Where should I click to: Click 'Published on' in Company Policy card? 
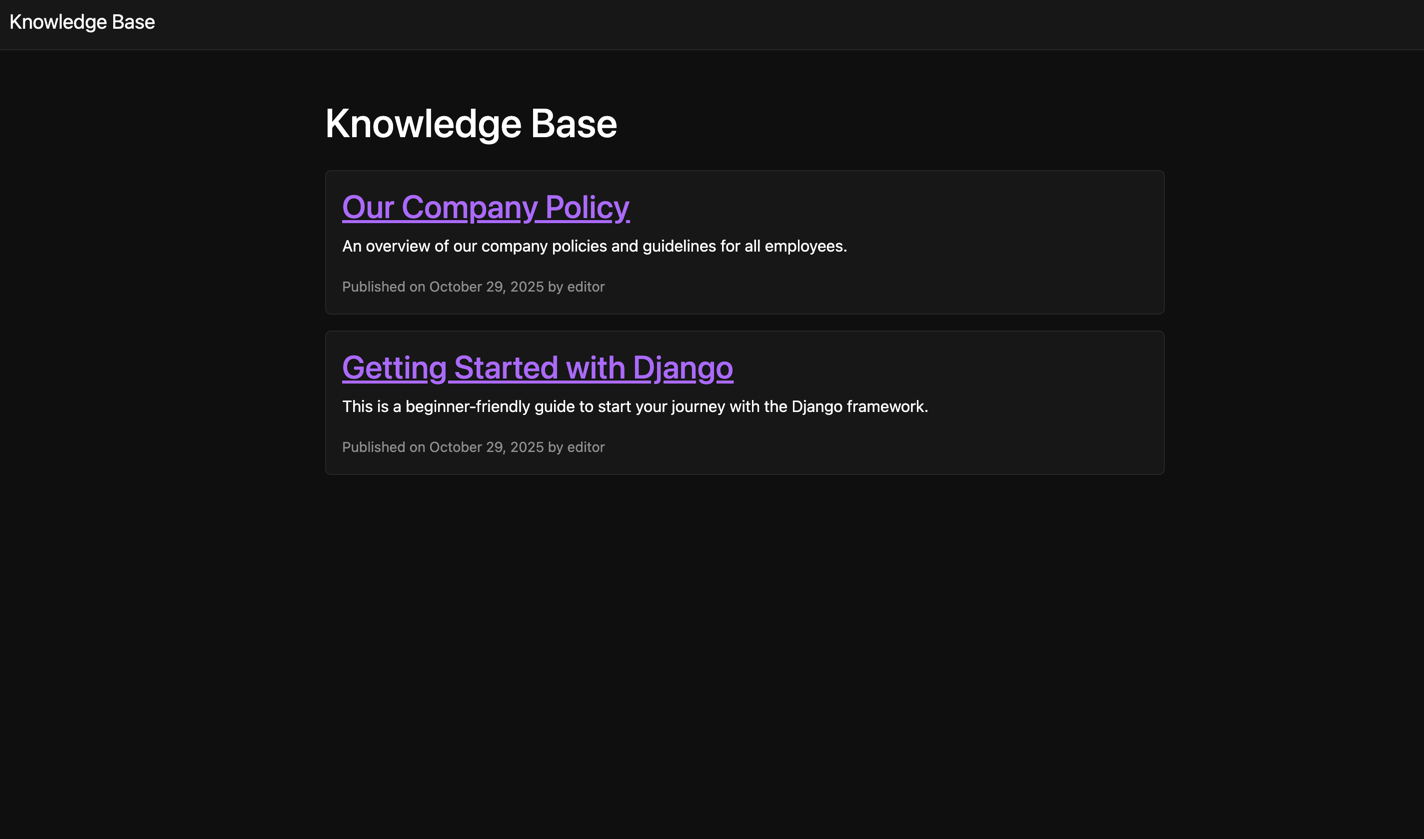click(383, 287)
